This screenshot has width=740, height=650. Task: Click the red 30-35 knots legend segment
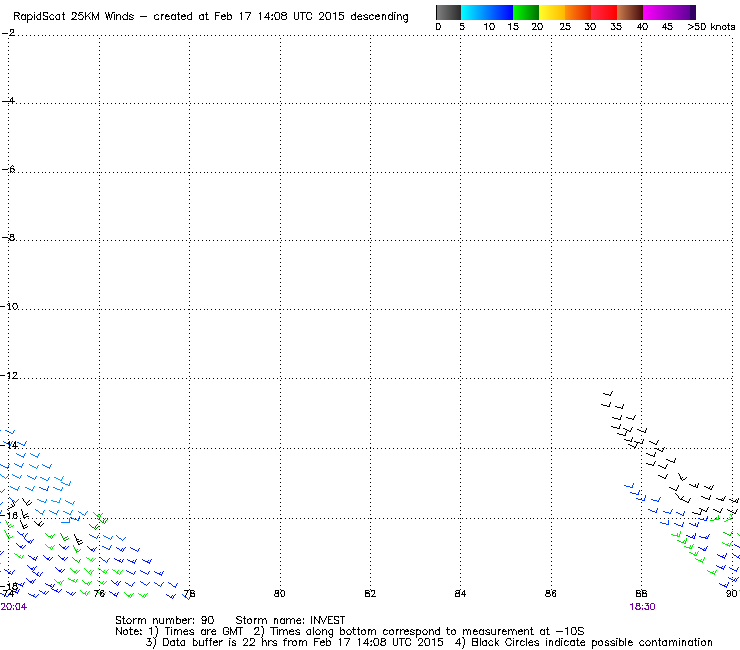[604, 12]
